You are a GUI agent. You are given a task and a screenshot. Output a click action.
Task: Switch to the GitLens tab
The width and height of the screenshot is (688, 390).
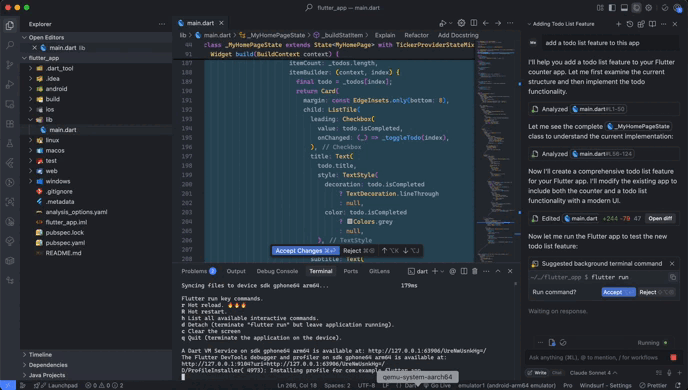380,271
